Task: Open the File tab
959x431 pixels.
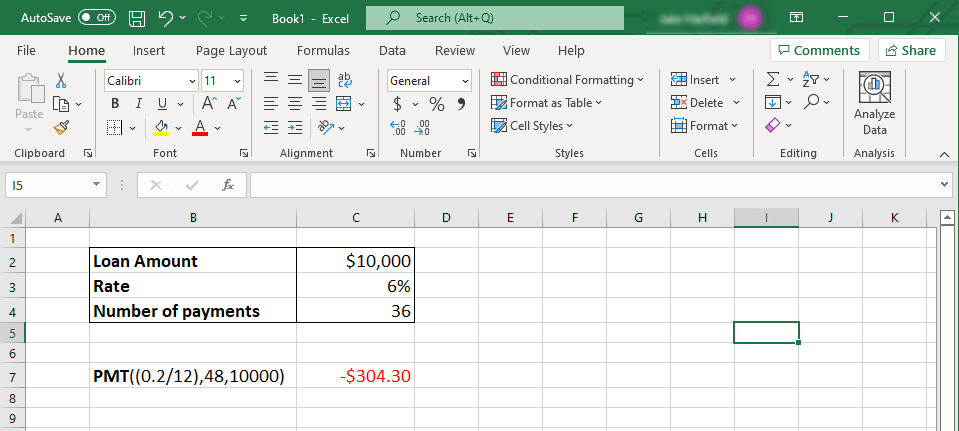Action: (26, 51)
